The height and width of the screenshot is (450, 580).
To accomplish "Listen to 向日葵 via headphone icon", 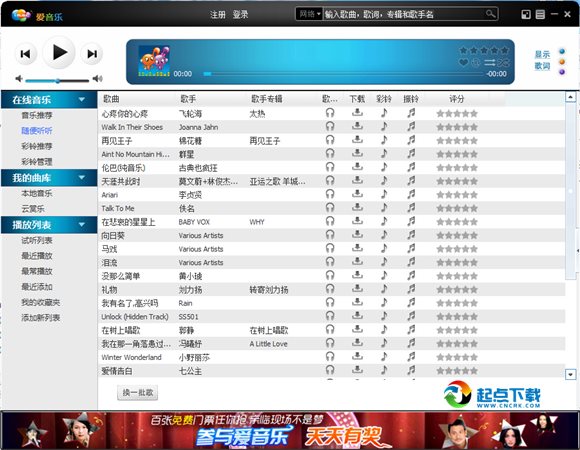I will pyautogui.click(x=330, y=234).
